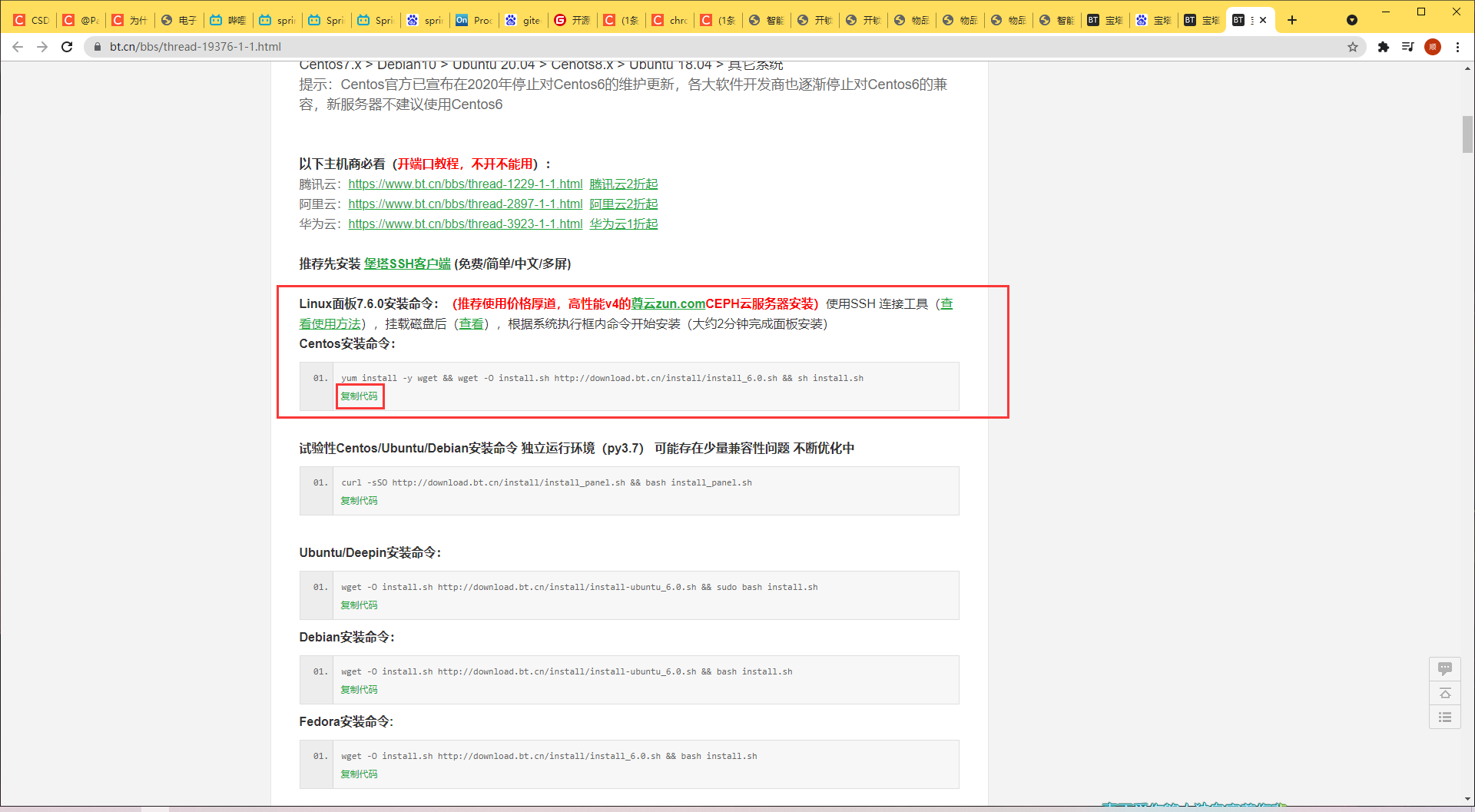Screen dimensions: 1475x812
Task: Open the thread list floating icon
Action: tap(1444, 718)
